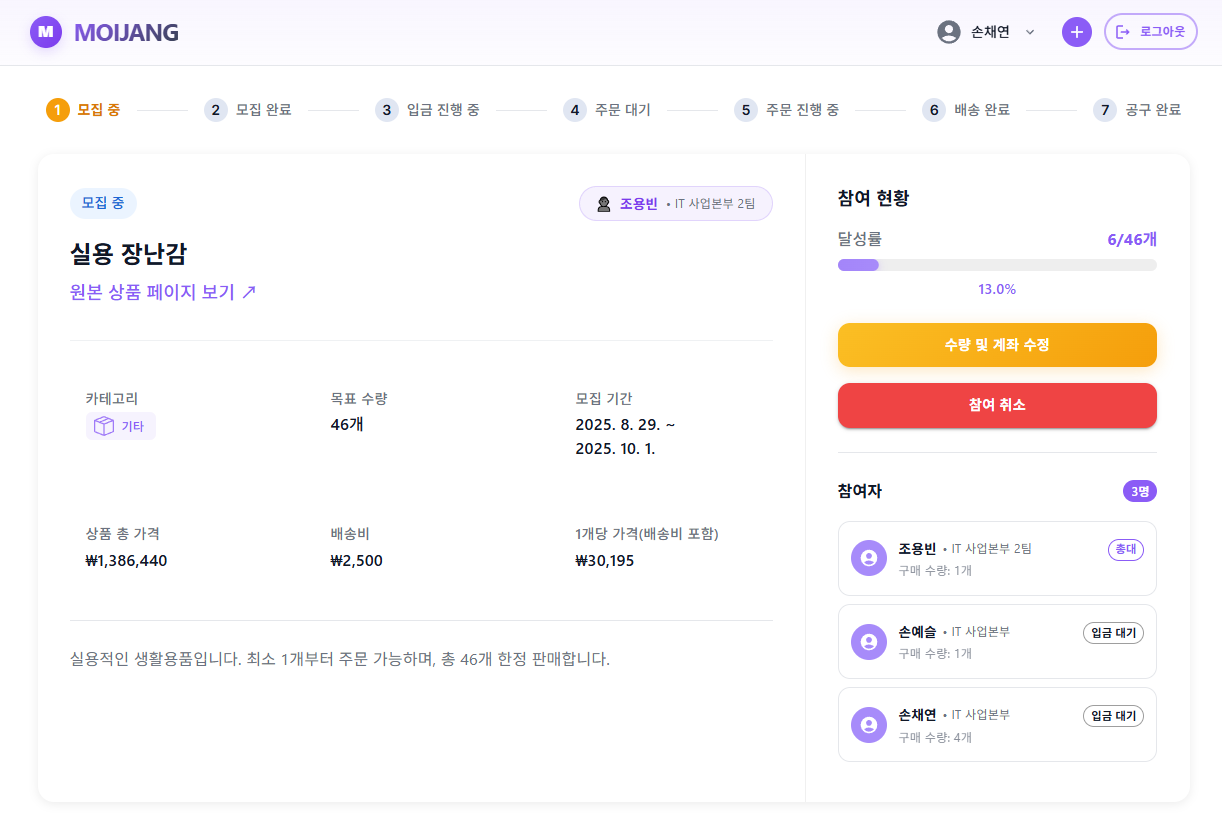Click the 수량 및 계좌 수정 button
Image resolution: width=1222 pixels, height=830 pixels.
point(997,345)
